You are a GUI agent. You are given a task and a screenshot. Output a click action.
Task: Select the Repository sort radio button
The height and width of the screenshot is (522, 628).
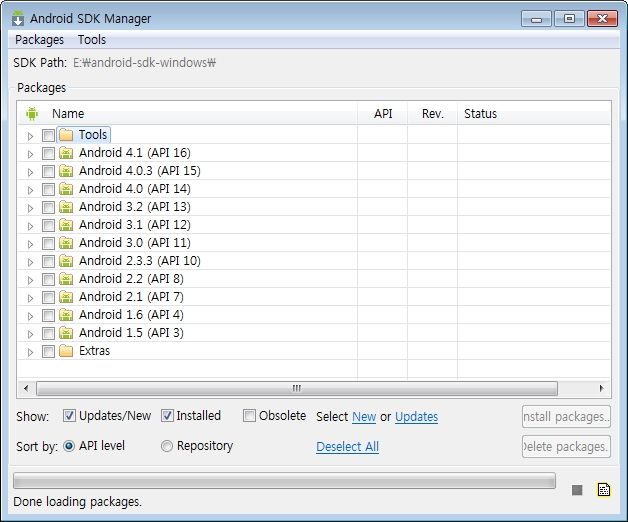167,446
